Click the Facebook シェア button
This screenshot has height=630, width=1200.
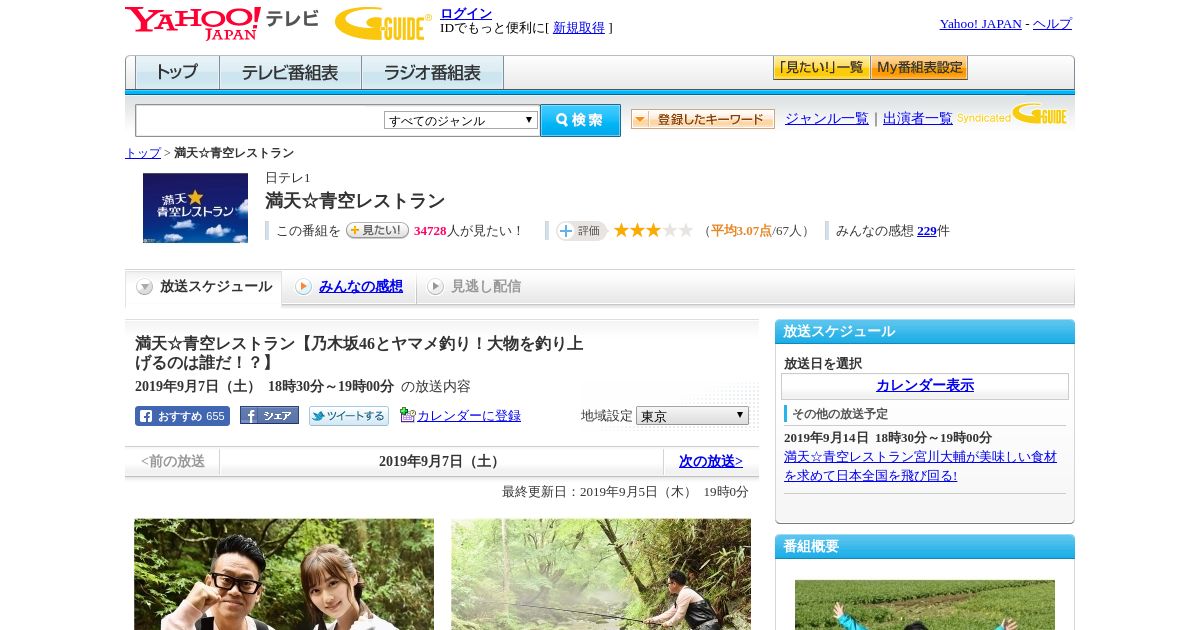tap(269, 415)
